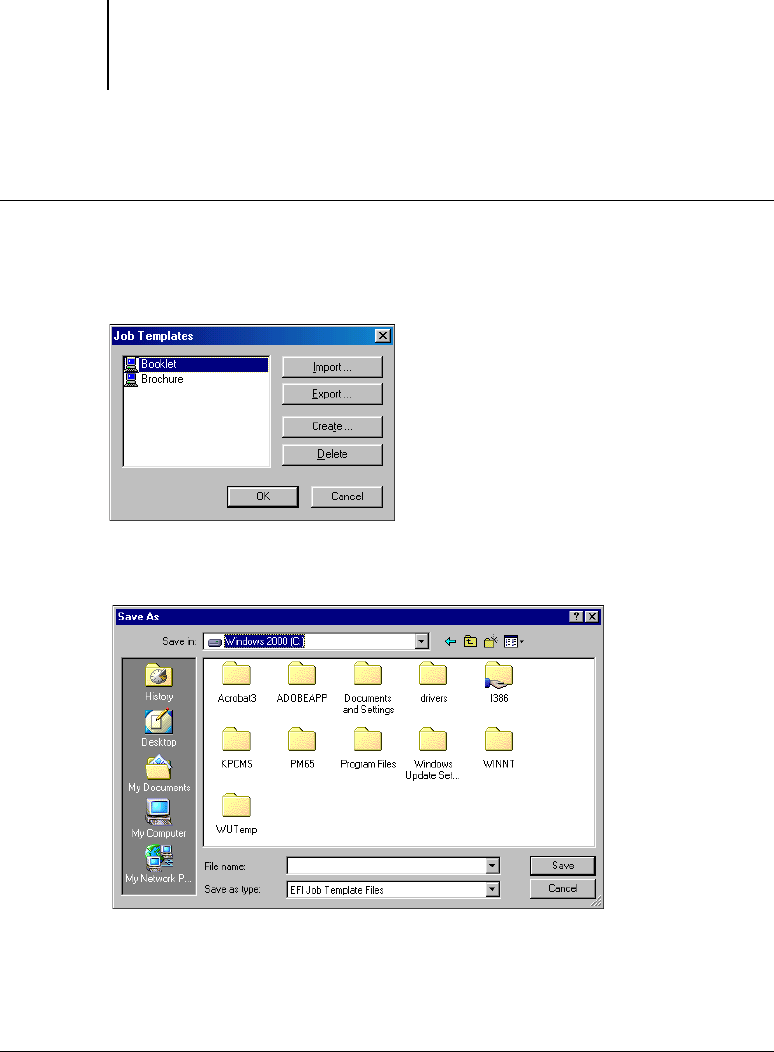Expand the File name dropdown arrow
774x1052 pixels.
pyautogui.click(x=492, y=866)
